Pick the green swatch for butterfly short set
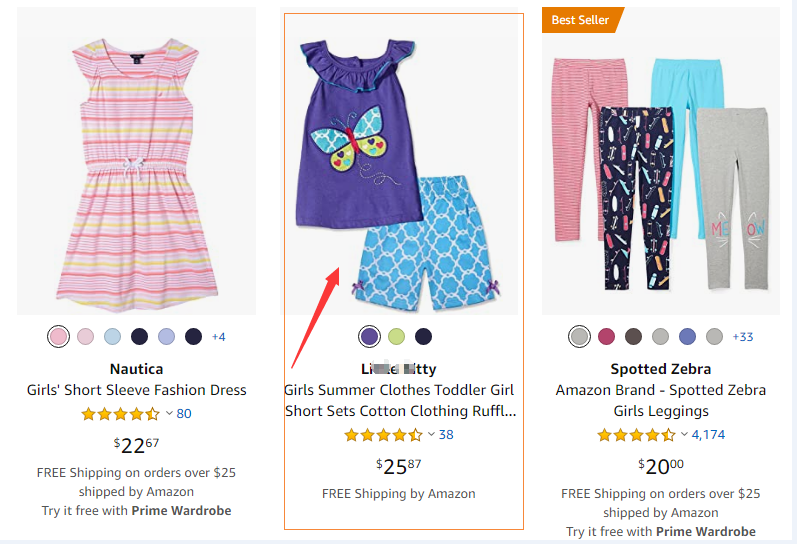The width and height of the screenshot is (797, 544). click(397, 336)
